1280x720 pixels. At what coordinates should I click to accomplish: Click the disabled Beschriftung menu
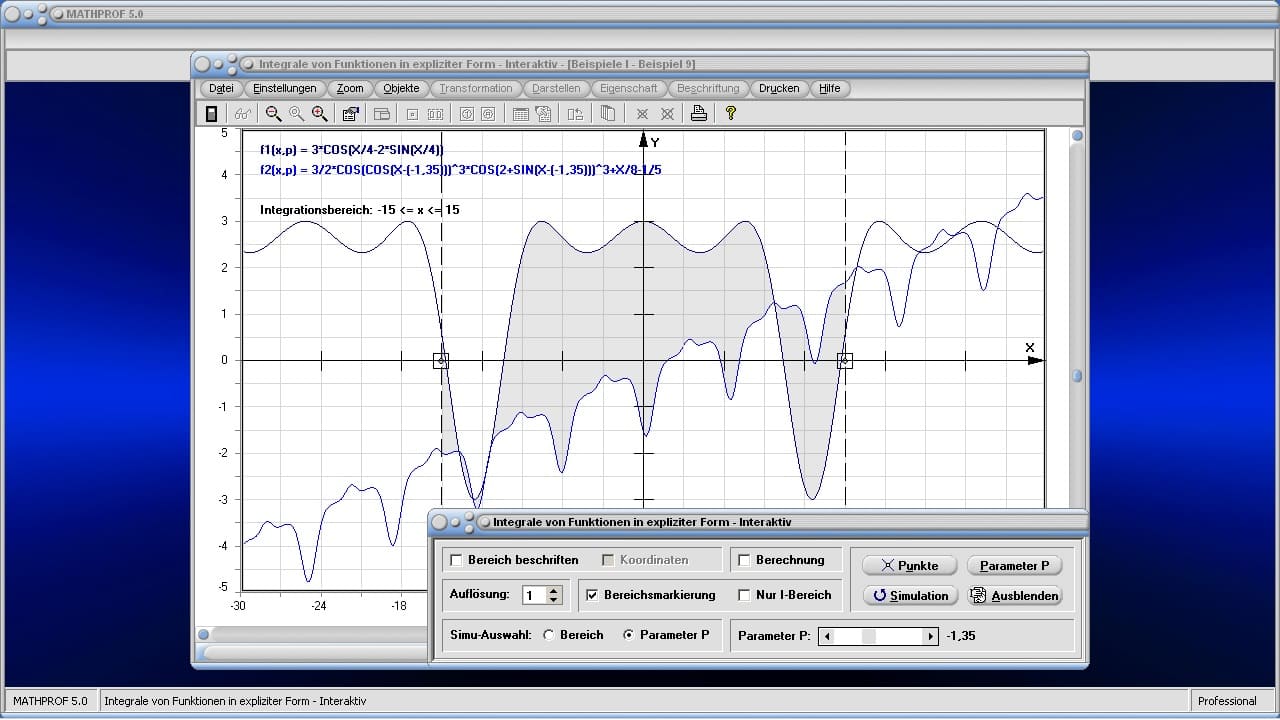[708, 88]
